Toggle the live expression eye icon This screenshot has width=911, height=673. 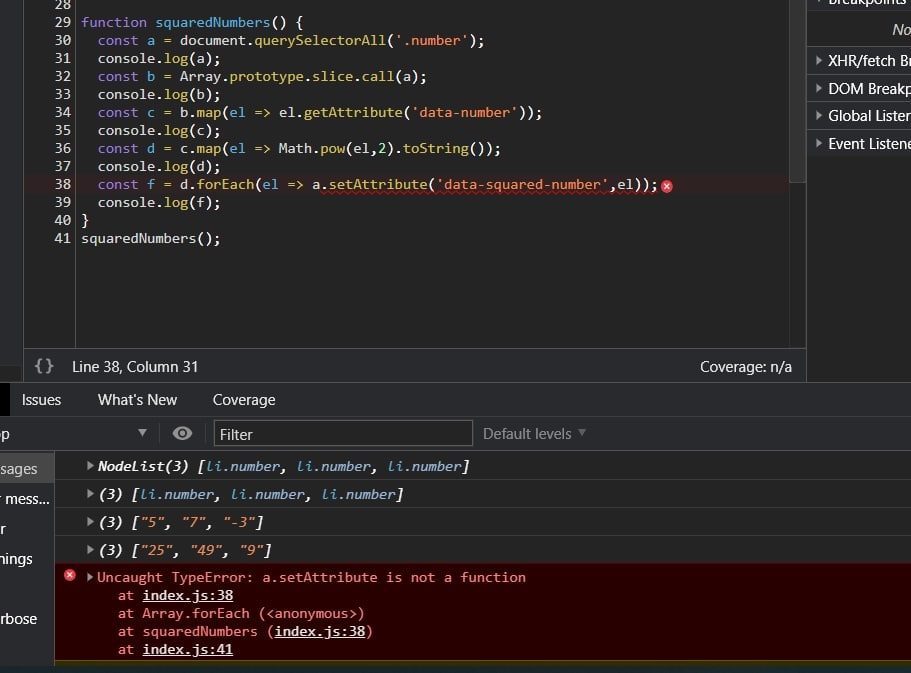(182, 434)
